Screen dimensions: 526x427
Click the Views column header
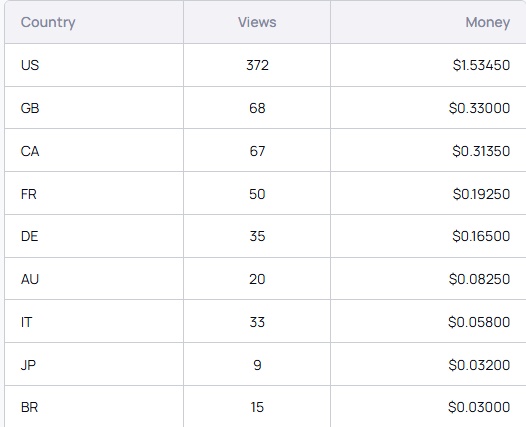(x=257, y=22)
